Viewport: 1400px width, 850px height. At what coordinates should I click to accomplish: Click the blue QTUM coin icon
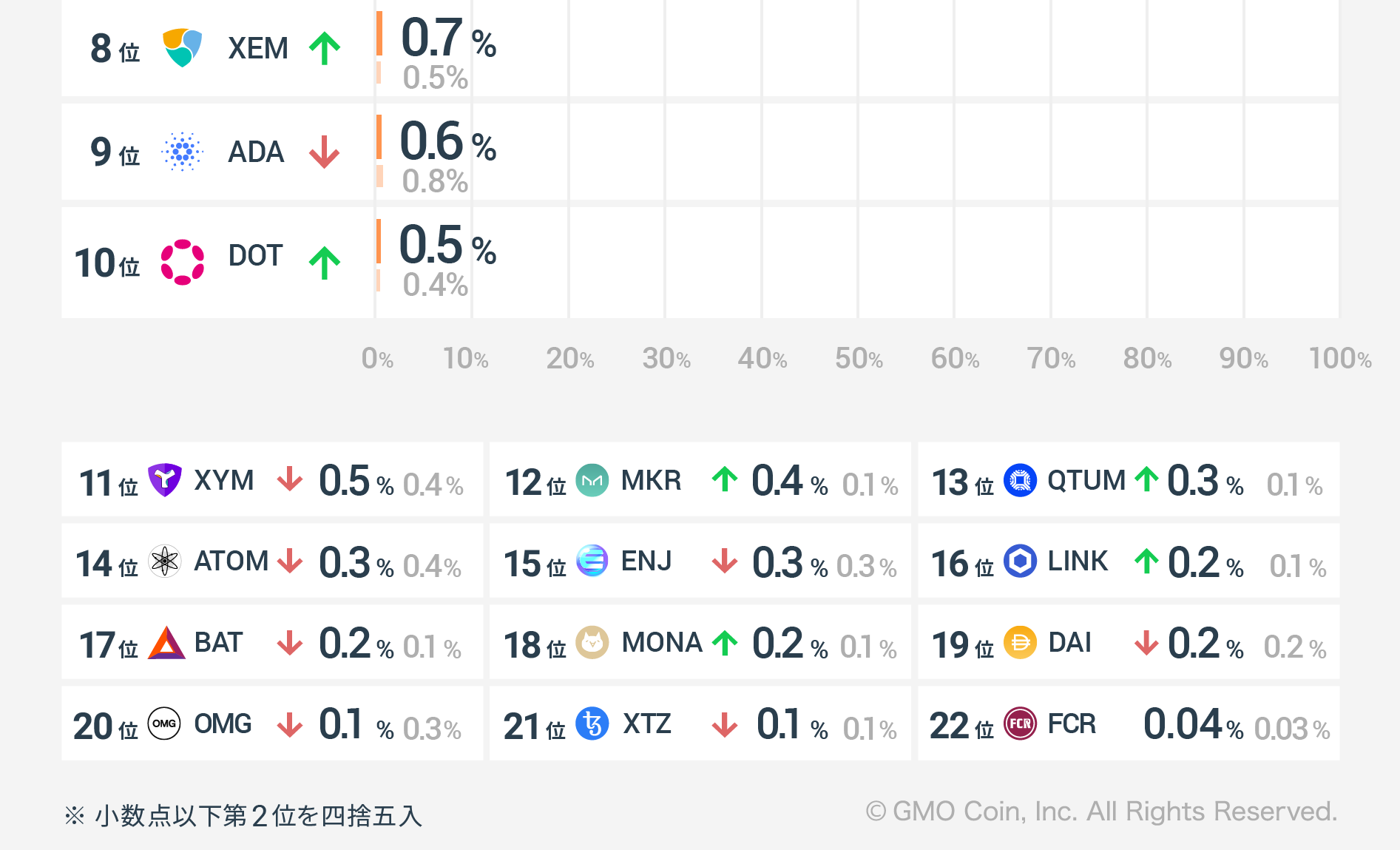point(1020,480)
